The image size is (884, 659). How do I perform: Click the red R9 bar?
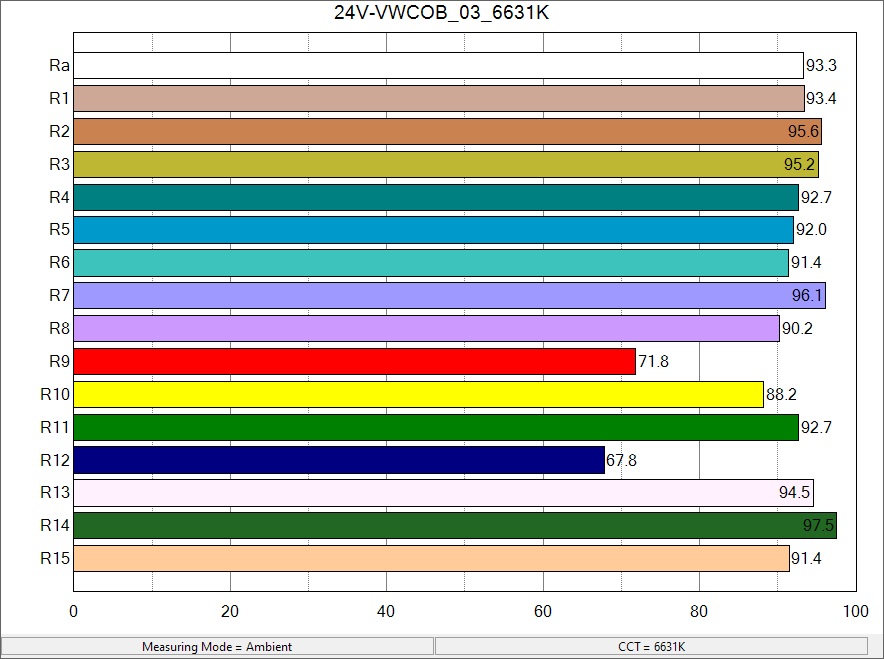point(354,361)
